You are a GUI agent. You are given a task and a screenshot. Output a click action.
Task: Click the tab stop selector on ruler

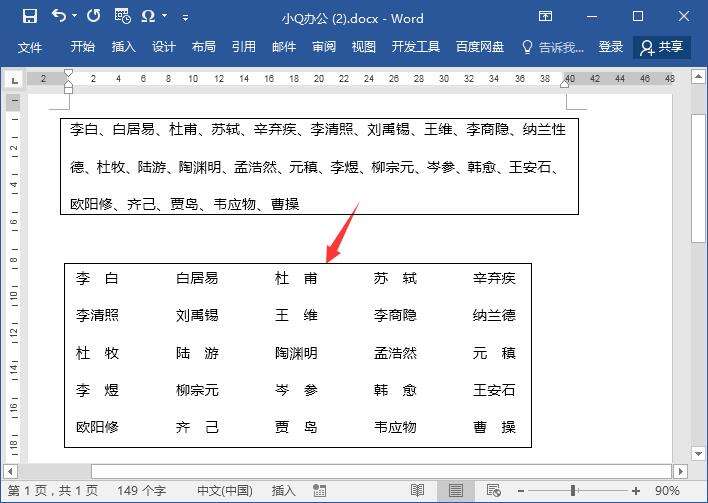point(14,80)
